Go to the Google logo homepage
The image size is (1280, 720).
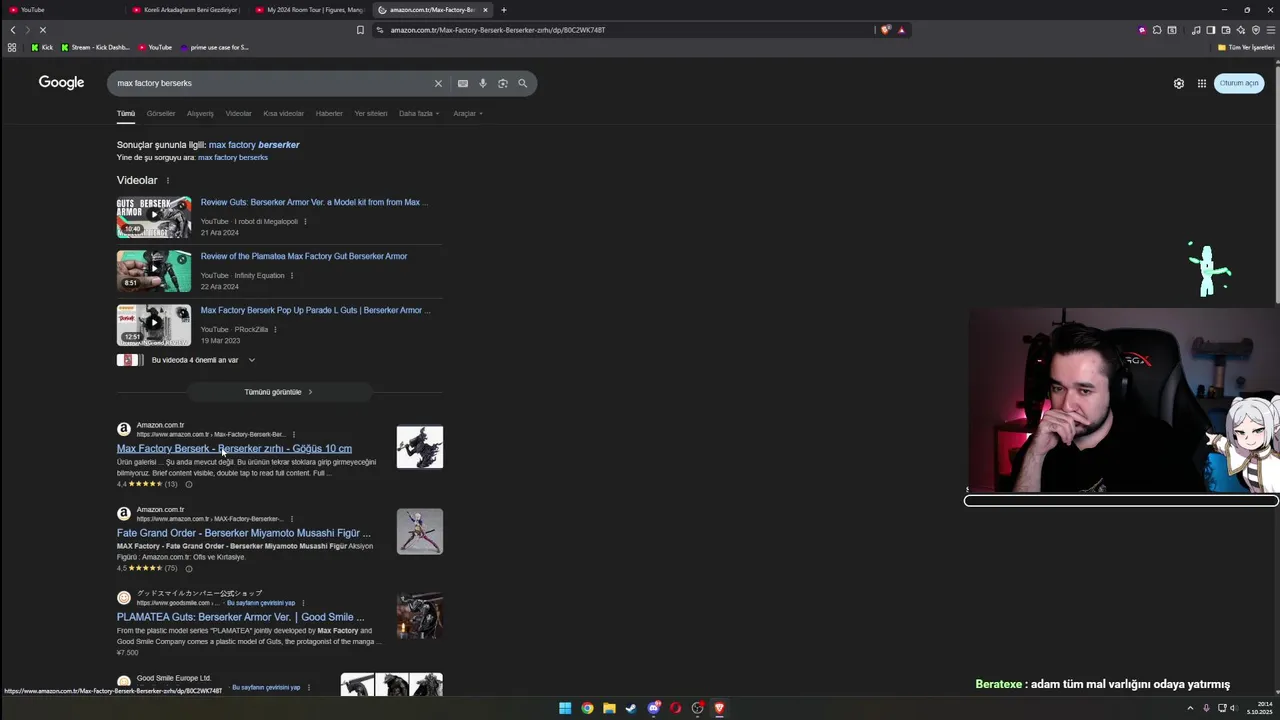(61, 82)
